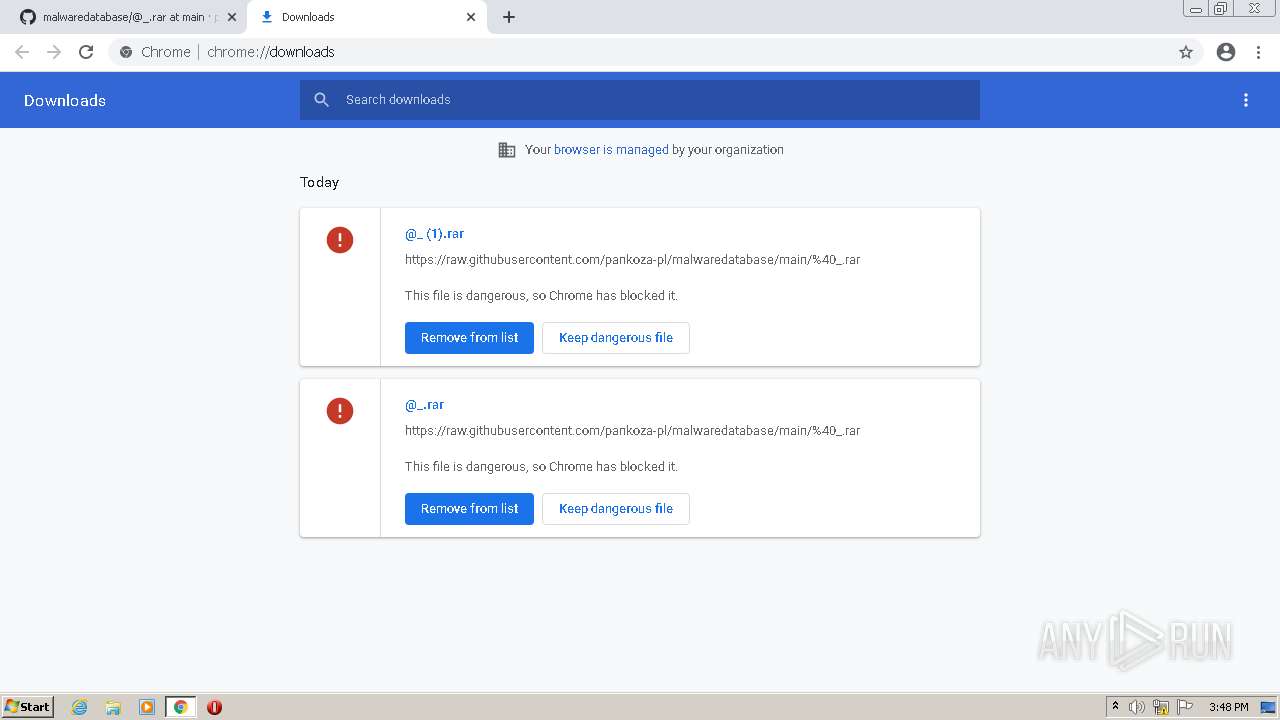Click the Chrome site info icon in address bar
The width and height of the screenshot is (1280, 720).
click(126, 52)
